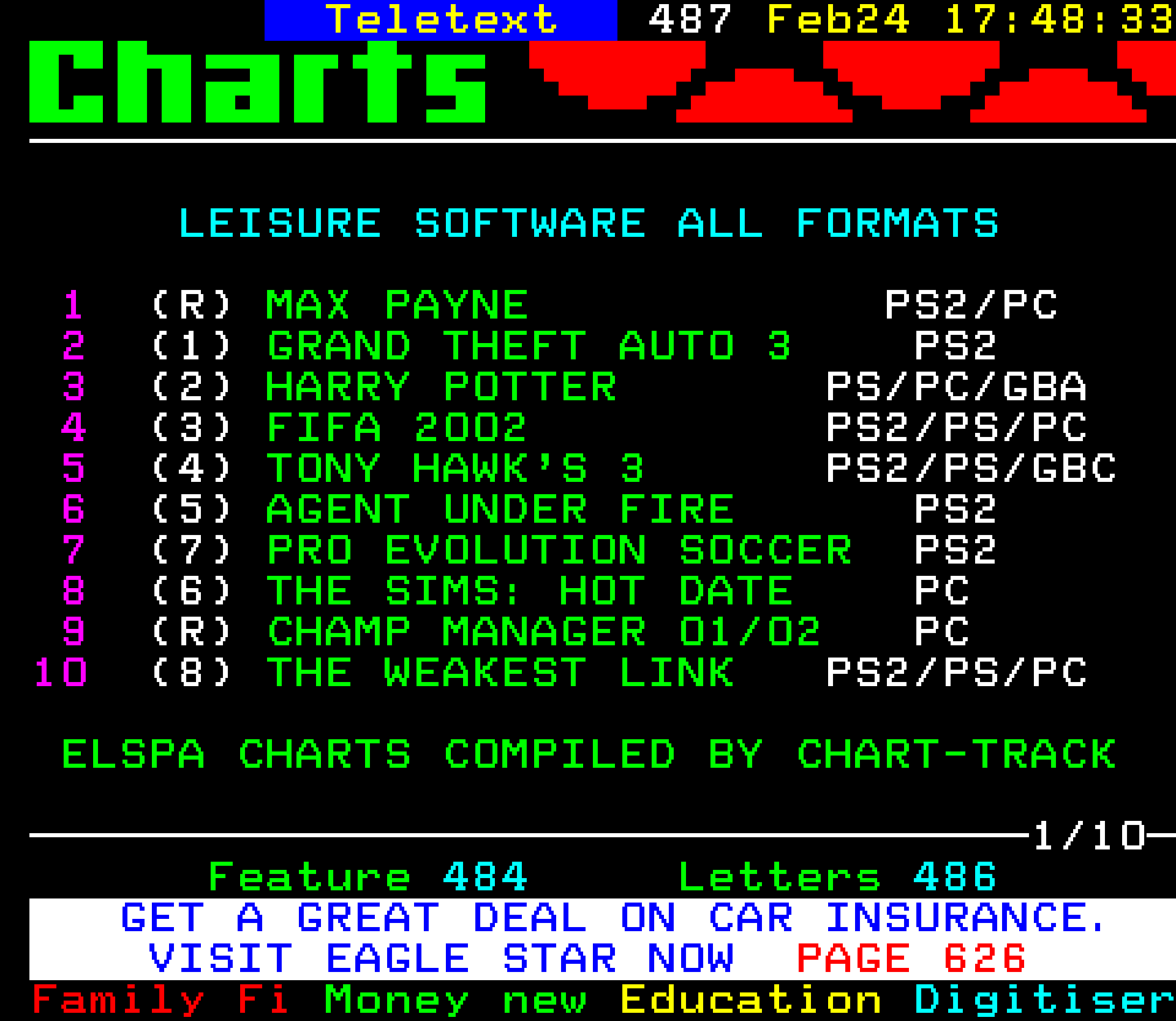The image size is (1176, 1021).
Task: Click the VISIT EAGLE STAR NOW text
Action: pyautogui.click(x=441, y=958)
